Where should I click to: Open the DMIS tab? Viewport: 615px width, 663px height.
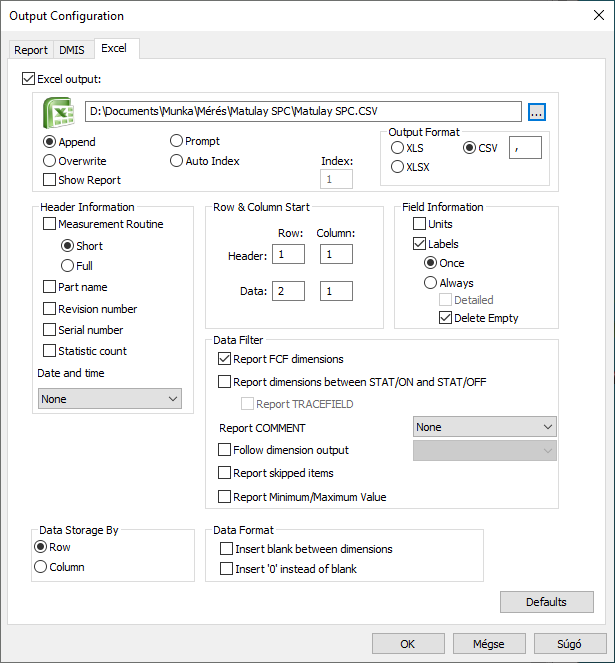click(72, 49)
